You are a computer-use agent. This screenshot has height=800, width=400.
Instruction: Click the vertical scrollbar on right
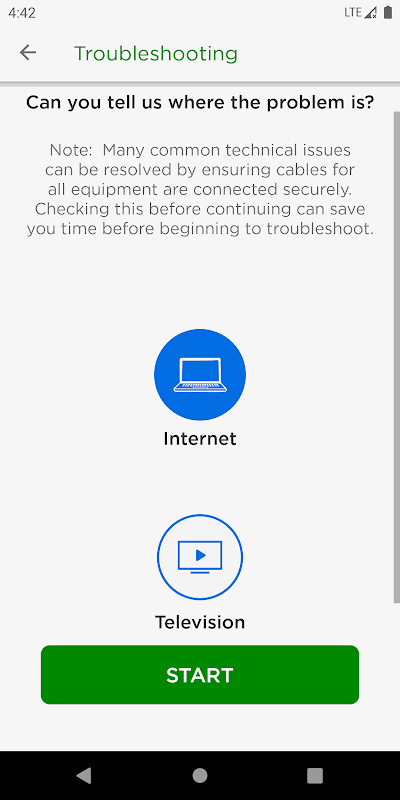pos(396,357)
